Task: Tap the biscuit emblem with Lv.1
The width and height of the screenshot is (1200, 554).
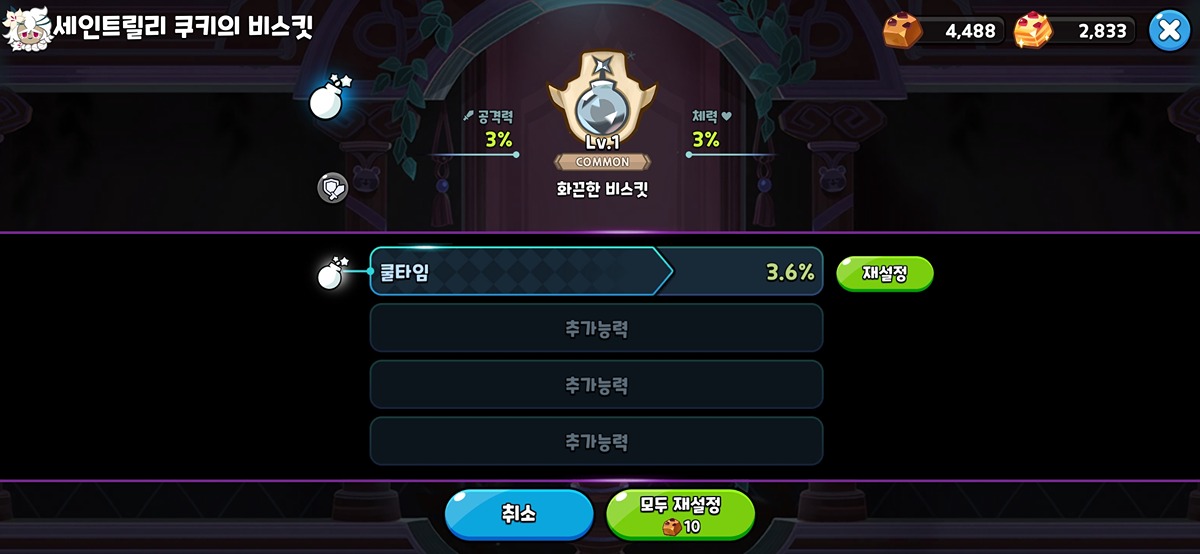Action: click(602, 110)
